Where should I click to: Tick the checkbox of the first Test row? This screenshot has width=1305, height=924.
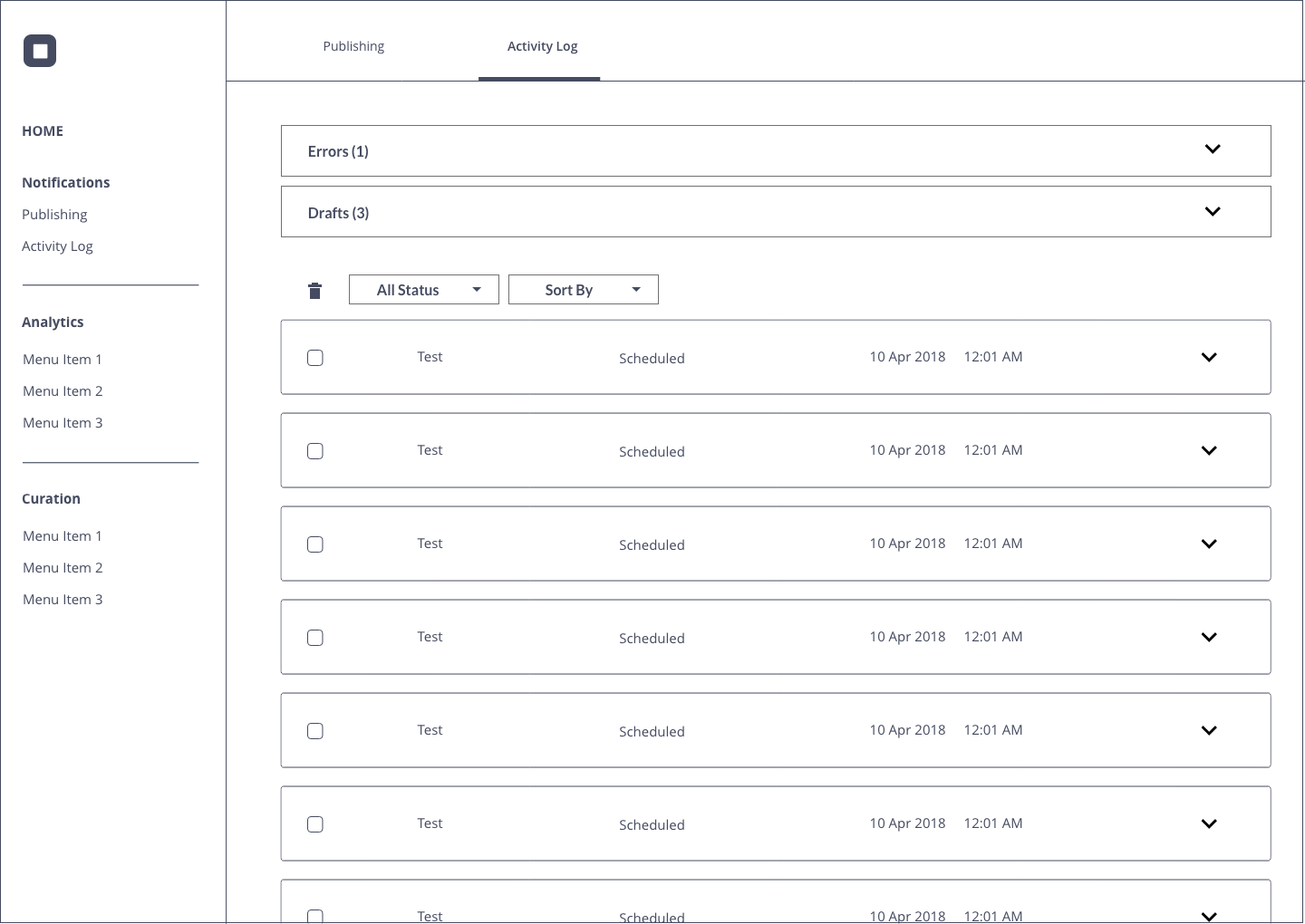[315, 358]
